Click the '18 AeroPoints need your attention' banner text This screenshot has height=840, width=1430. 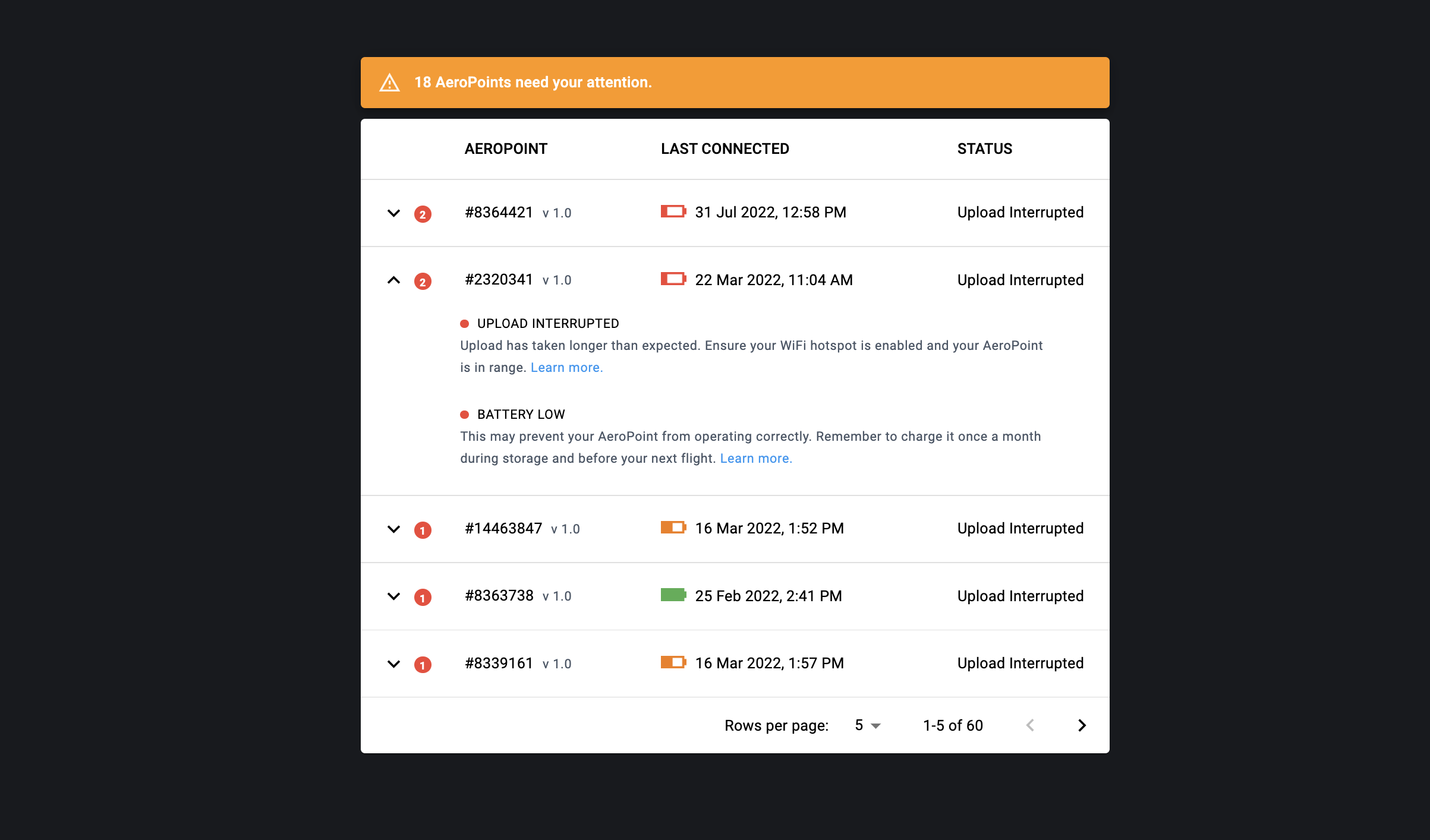pyautogui.click(x=533, y=83)
